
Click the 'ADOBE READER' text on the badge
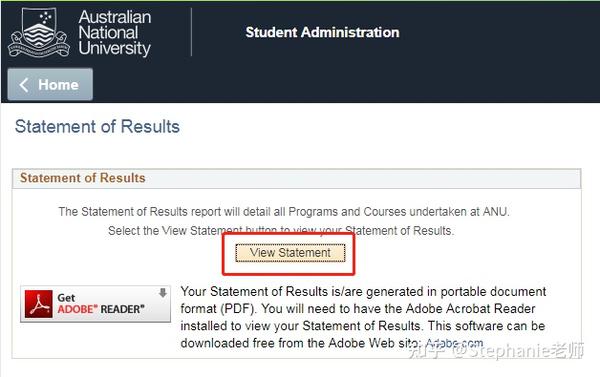[x=101, y=309]
